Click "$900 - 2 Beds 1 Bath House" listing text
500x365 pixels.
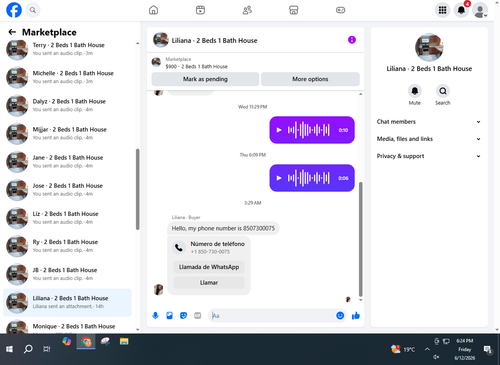(x=196, y=67)
